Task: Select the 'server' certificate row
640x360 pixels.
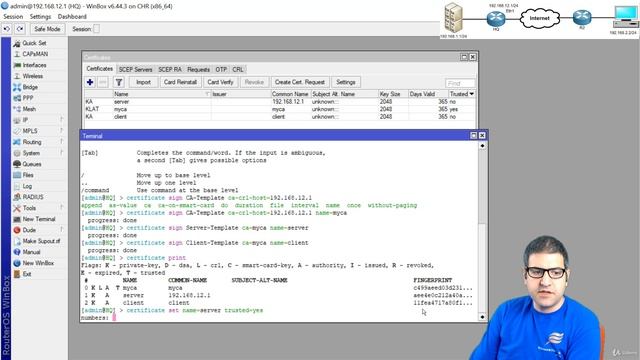Action: pos(280,102)
